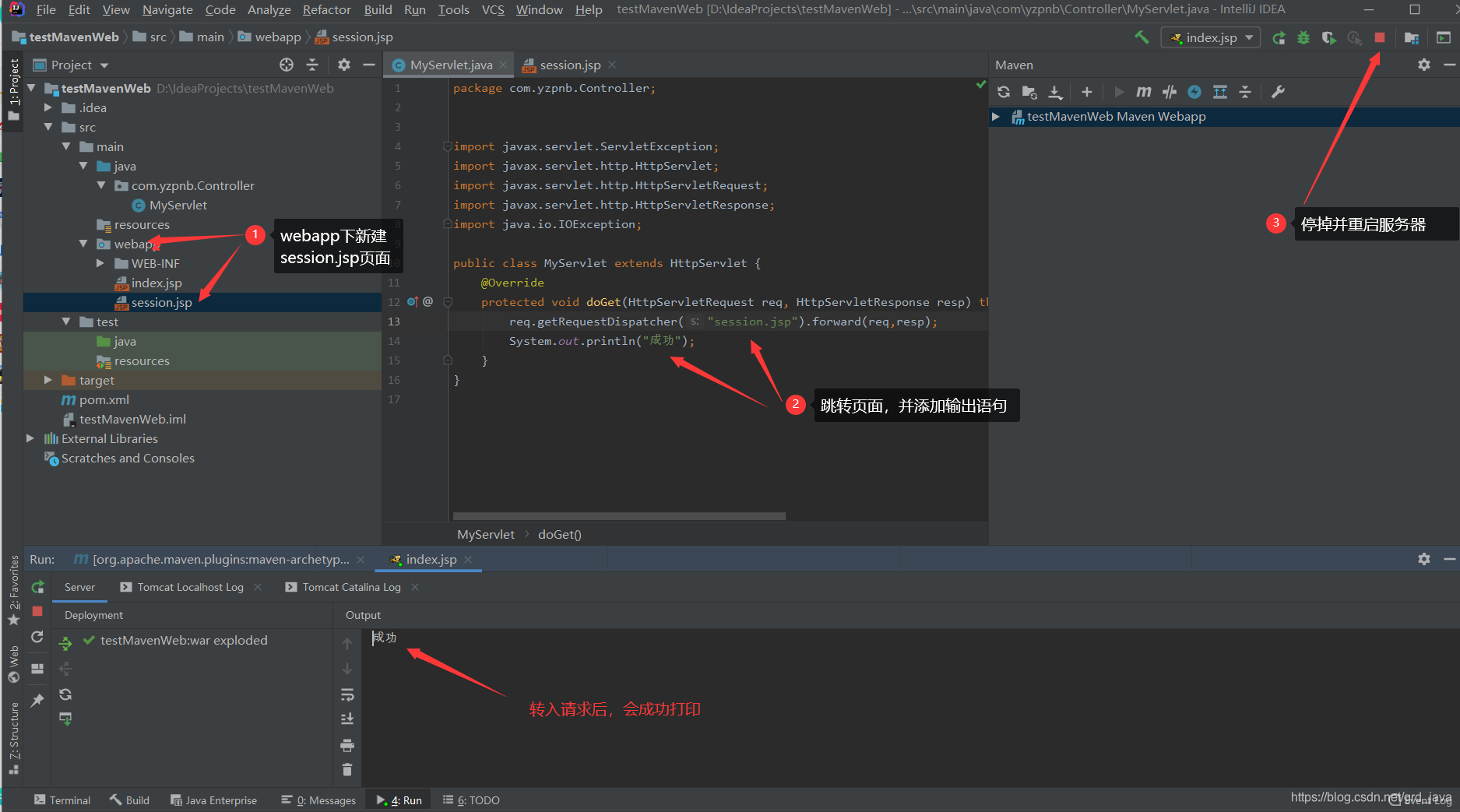Click the Build Project hammer icon
This screenshot has width=1460, height=812.
pyautogui.click(x=1142, y=37)
